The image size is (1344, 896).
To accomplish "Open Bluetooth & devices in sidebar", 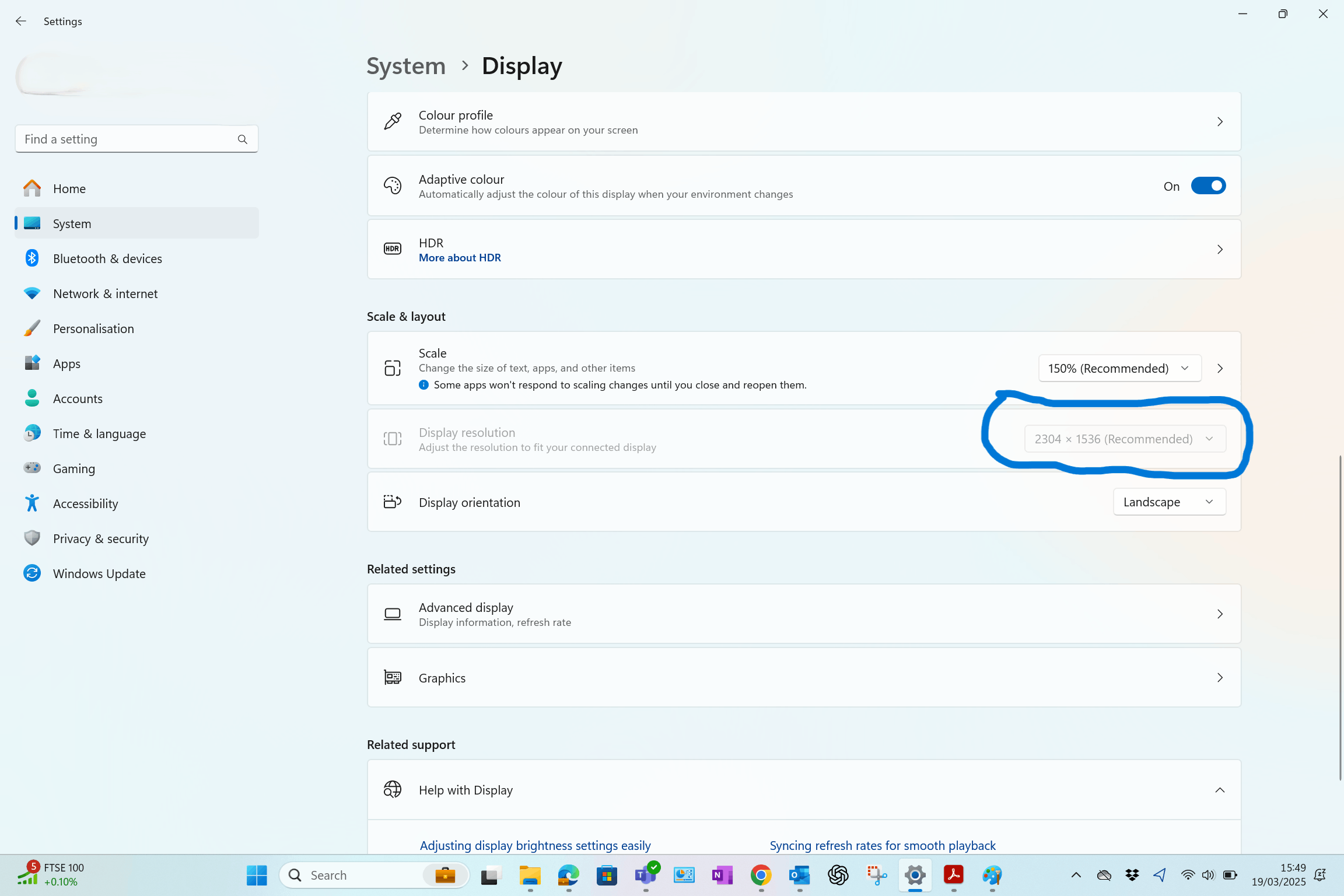I will [107, 258].
